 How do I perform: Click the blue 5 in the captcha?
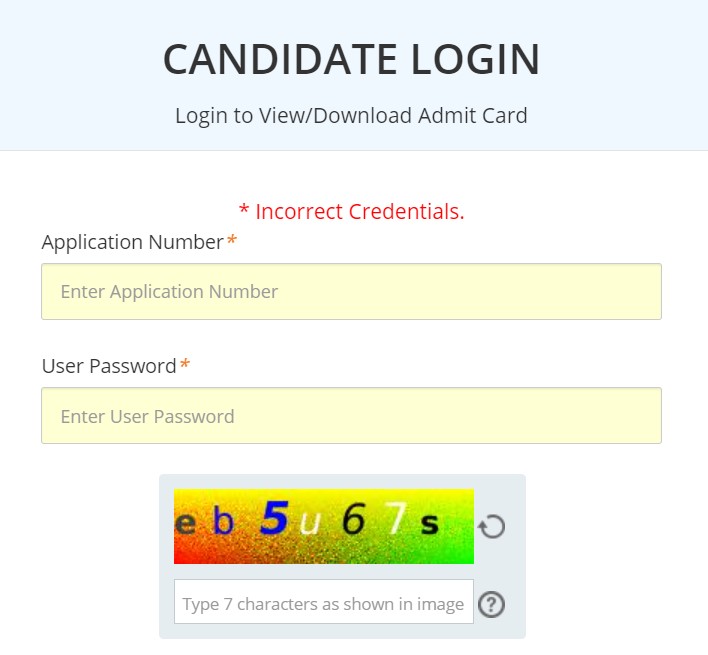[x=274, y=518]
